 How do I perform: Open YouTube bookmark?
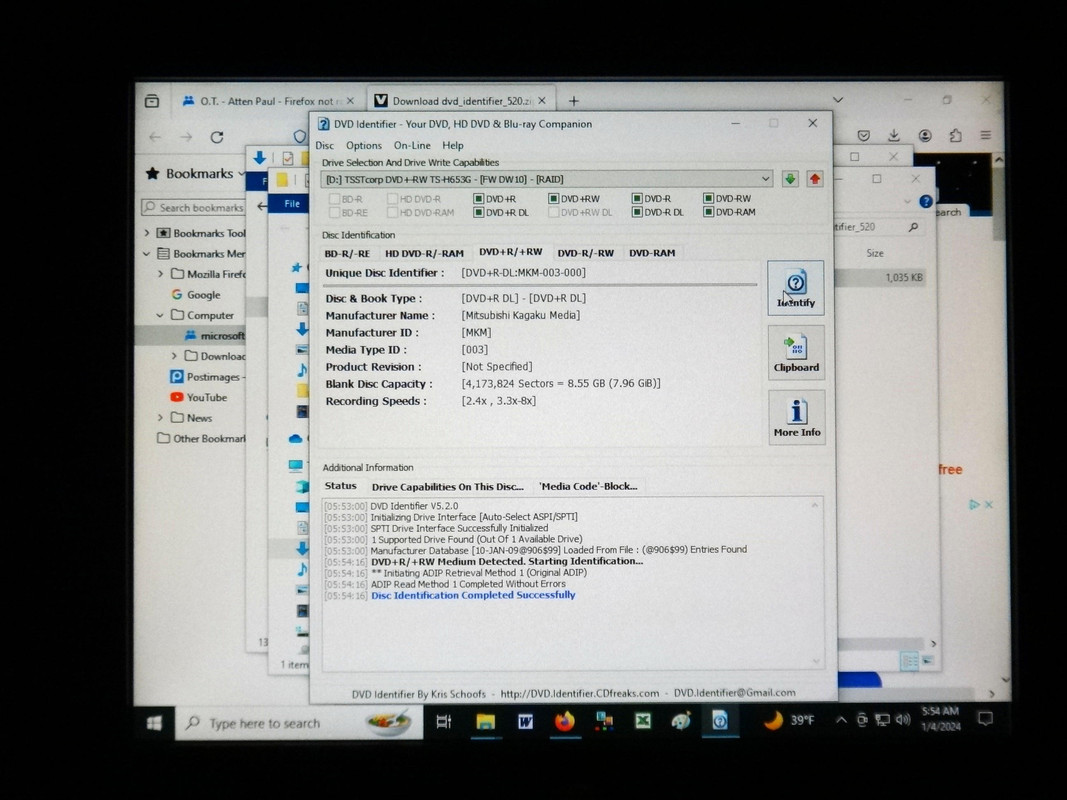(198, 397)
